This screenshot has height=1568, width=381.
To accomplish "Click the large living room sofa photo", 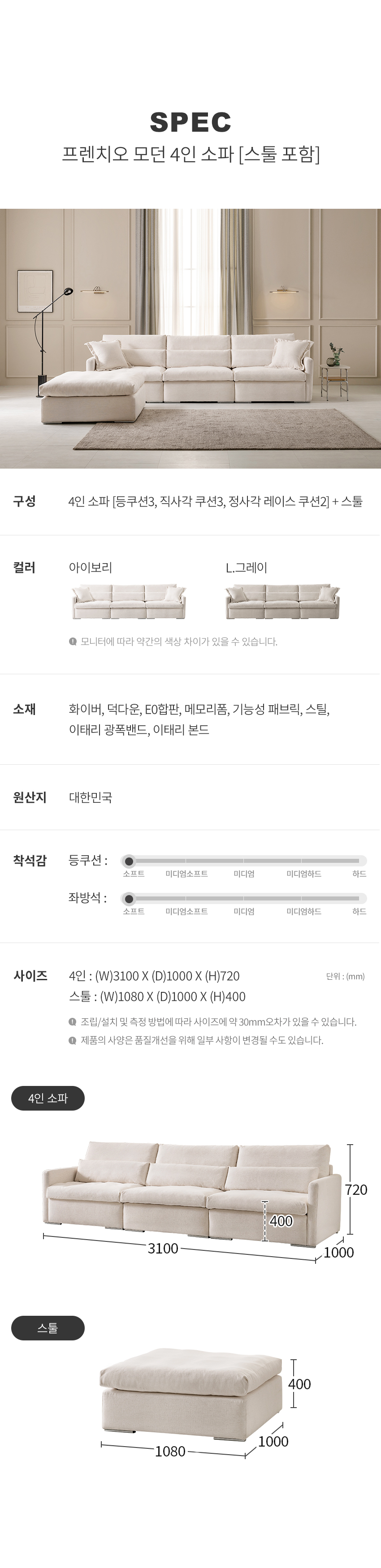I will (190, 338).
